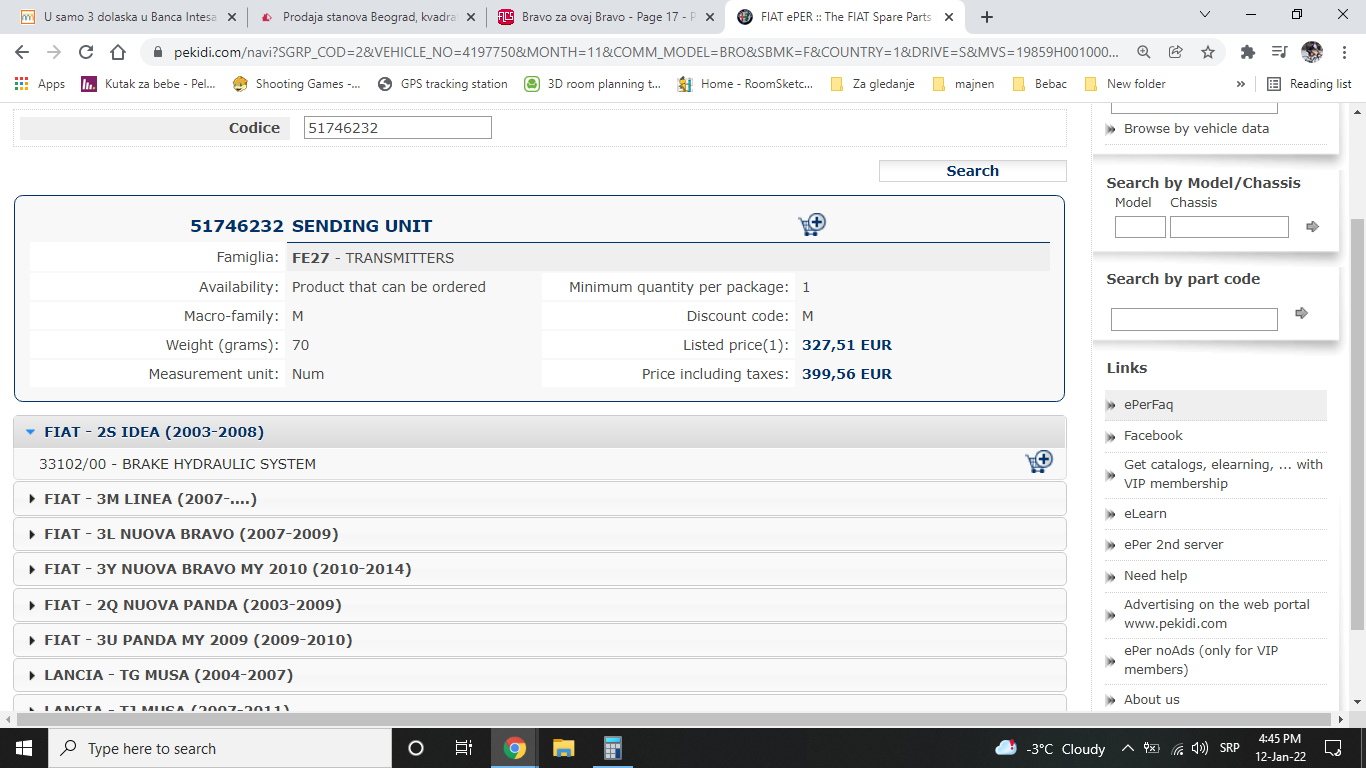This screenshot has width=1366, height=768.
Task: Open Reading list
Action: point(1309,84)
